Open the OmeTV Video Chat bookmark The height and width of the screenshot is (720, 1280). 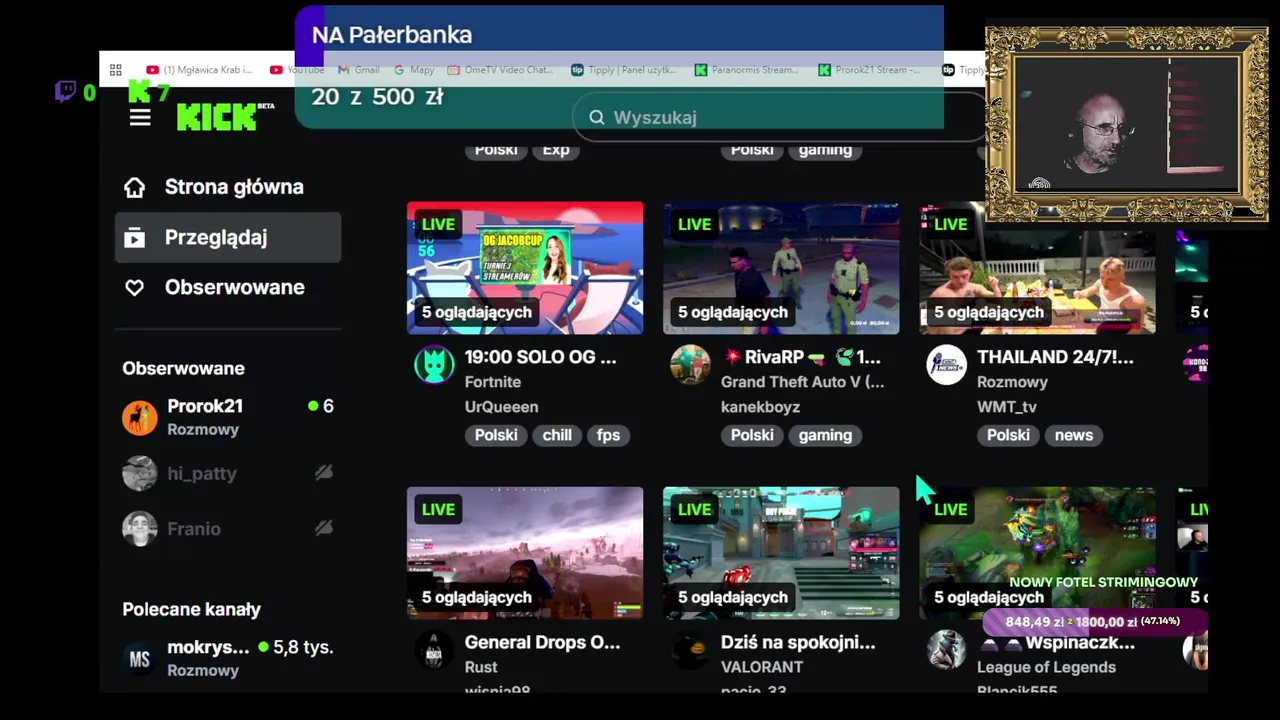coord(500,70)
